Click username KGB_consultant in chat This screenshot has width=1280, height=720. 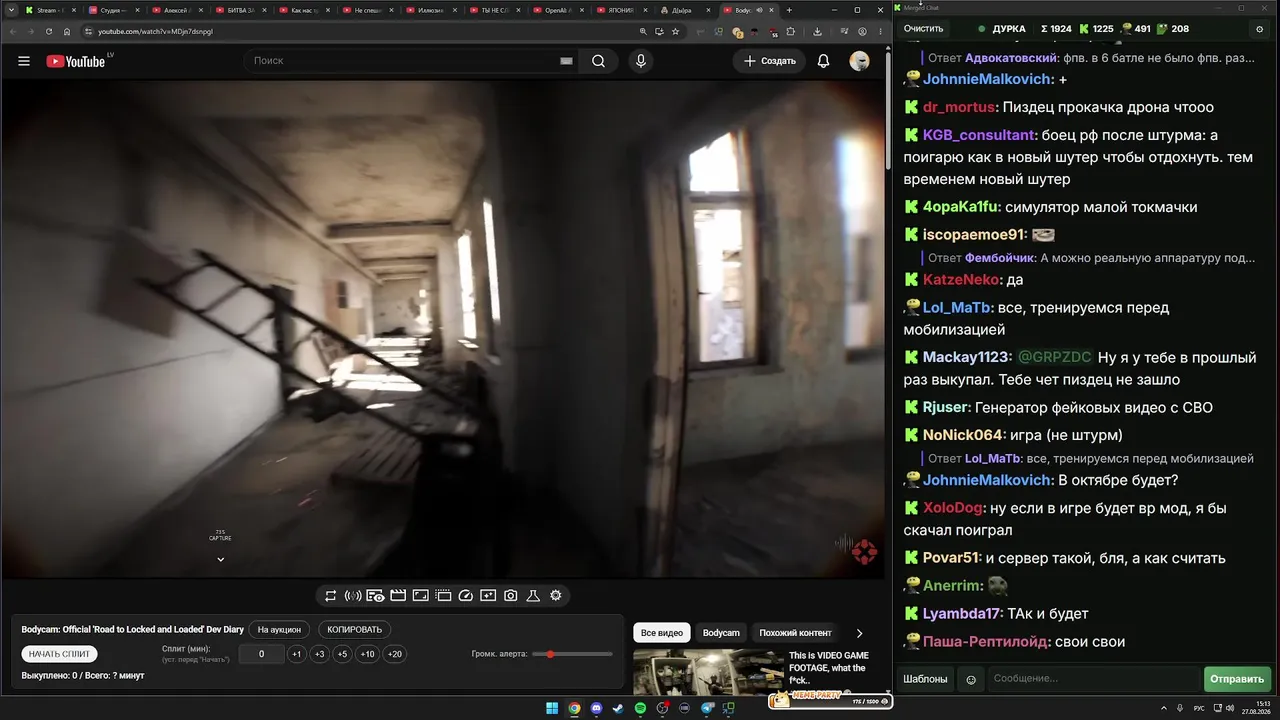(x=979, y=135)
